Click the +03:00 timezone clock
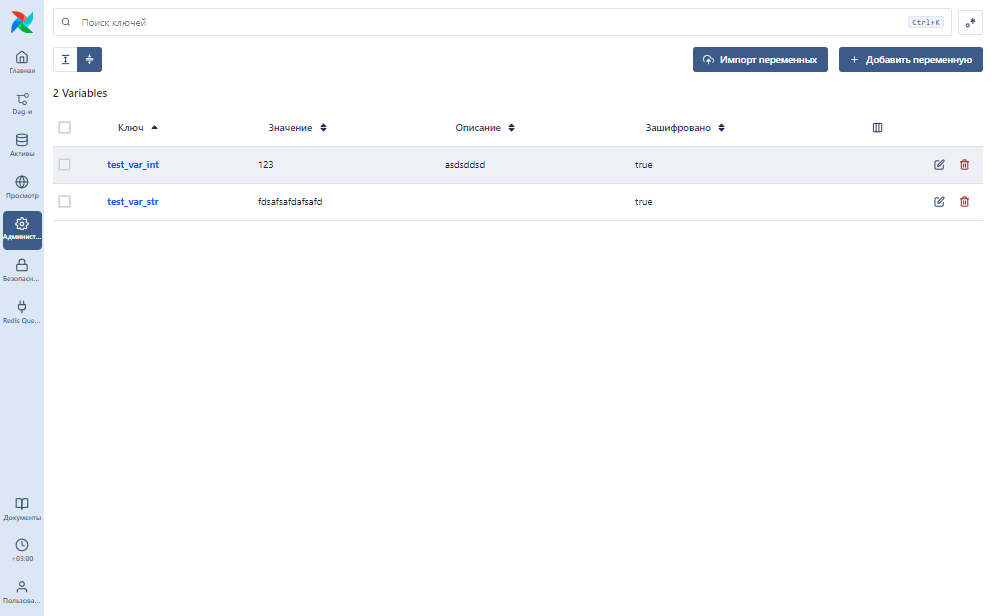The image size is (991, 616). tap(22, 550)
